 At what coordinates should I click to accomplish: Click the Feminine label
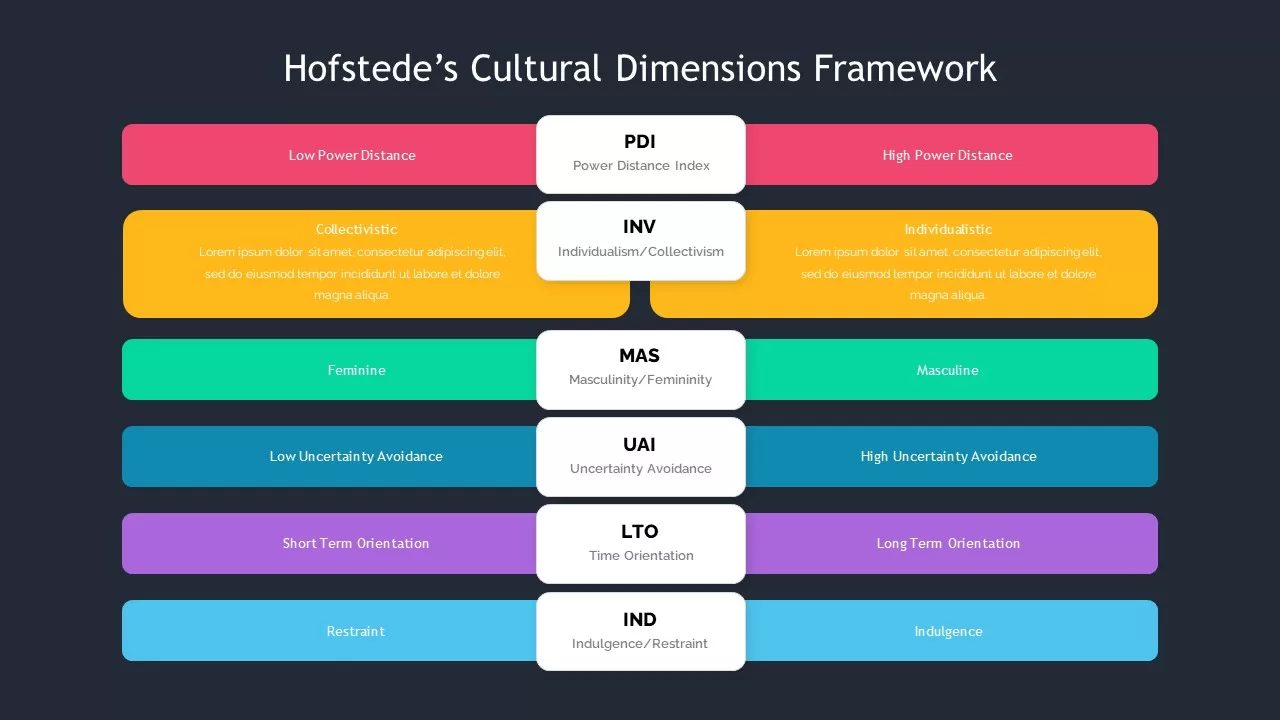pyautogui.click(x=356, y=370)
